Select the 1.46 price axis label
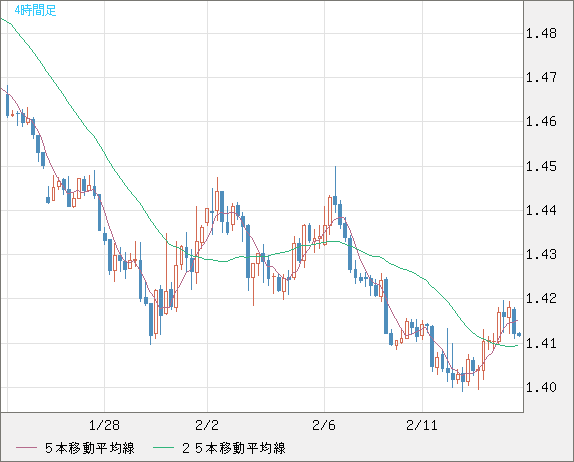This screenshot has width=574, height=462. point(541,122)
